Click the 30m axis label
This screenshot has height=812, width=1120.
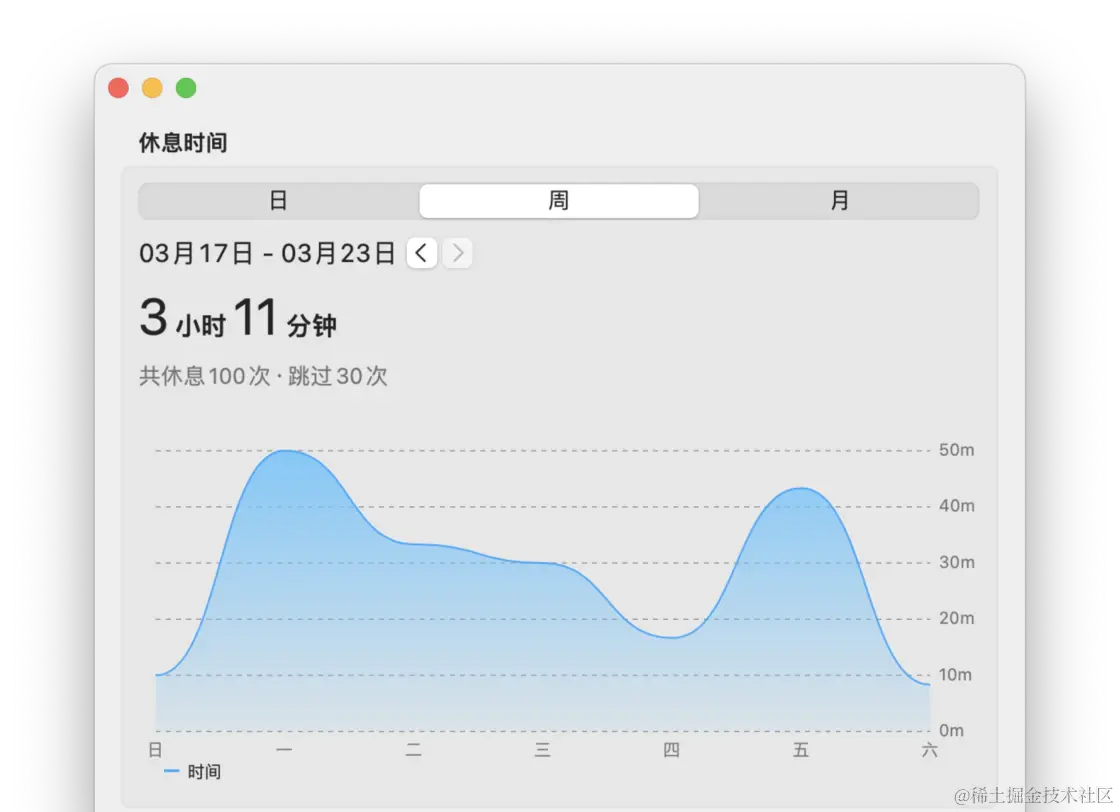point(956,562)
